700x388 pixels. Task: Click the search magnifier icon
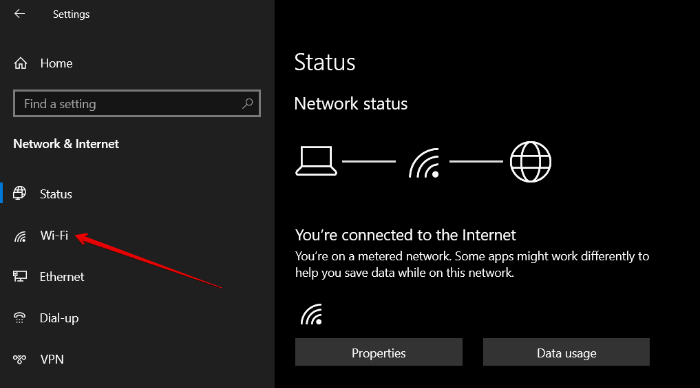point(247,104)
